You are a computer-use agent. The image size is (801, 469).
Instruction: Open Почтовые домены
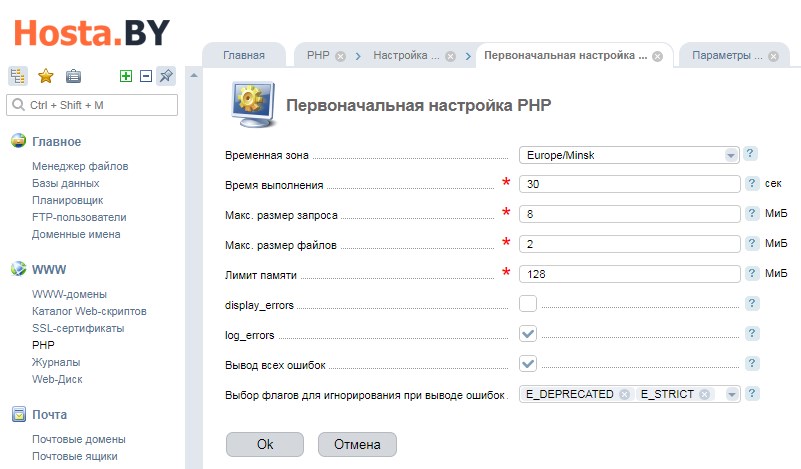(79, 439)
